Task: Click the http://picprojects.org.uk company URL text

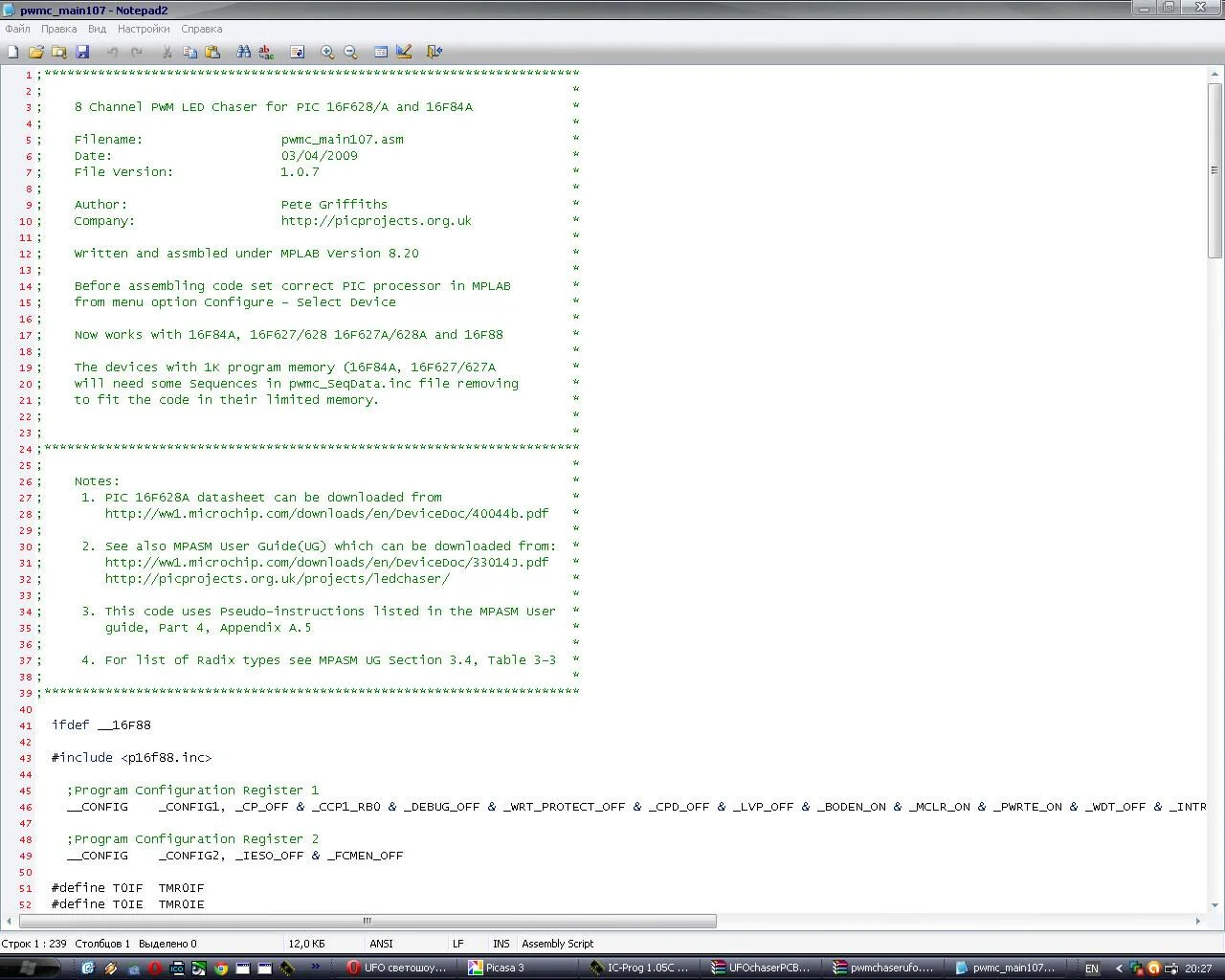Action: (x=376, y=221)
